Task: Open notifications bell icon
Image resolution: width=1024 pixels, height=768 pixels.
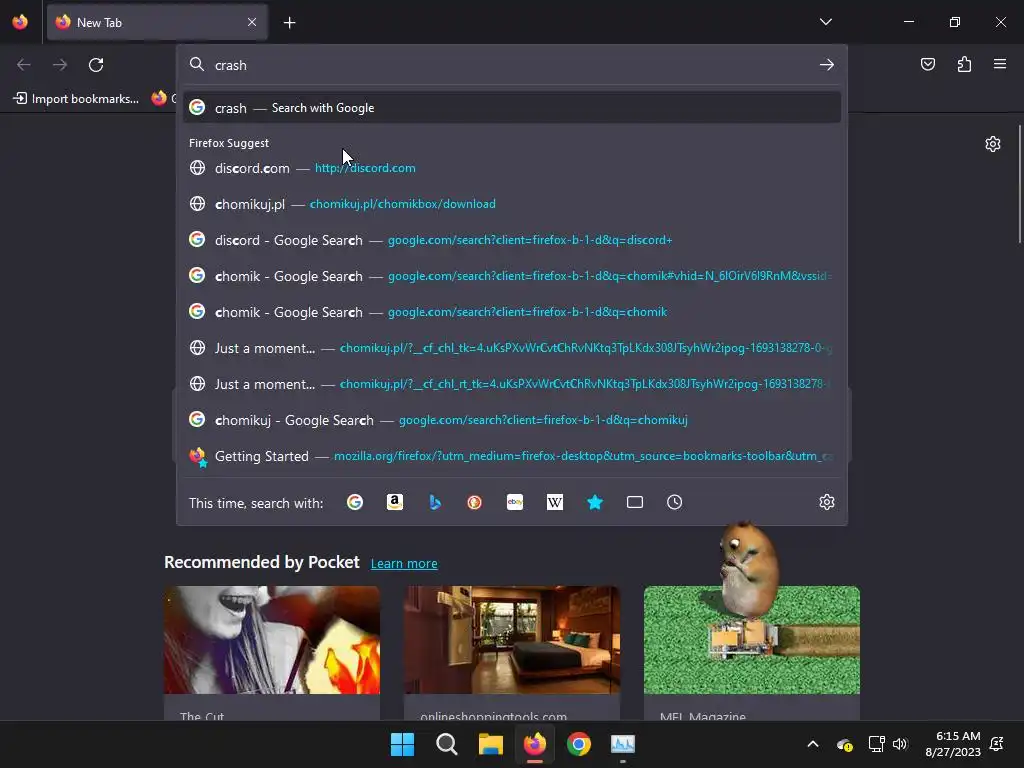Action: [997, 744]
